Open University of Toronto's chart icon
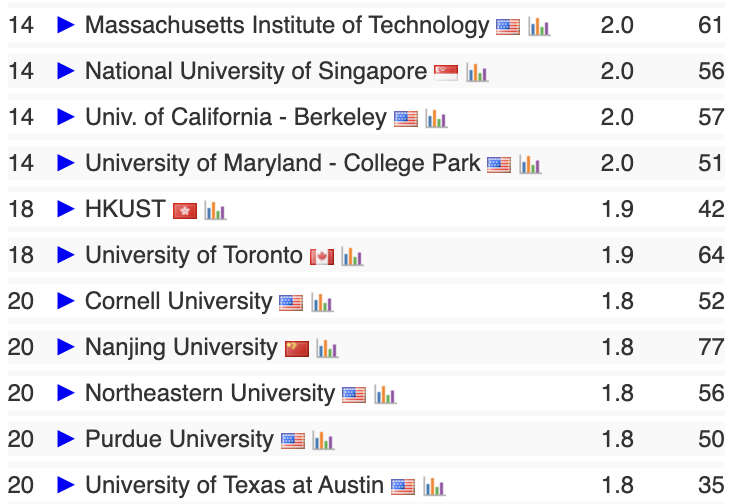Viewport: 742px width, 504px height. tap(352, 257)
